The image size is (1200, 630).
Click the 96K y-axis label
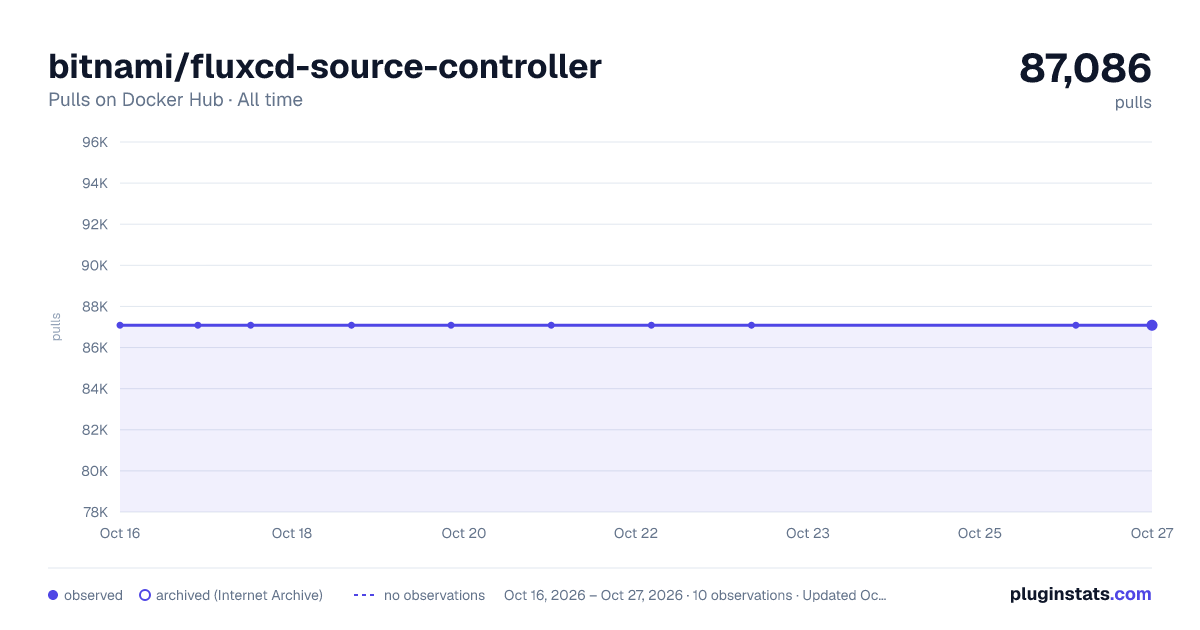(94, 142)
